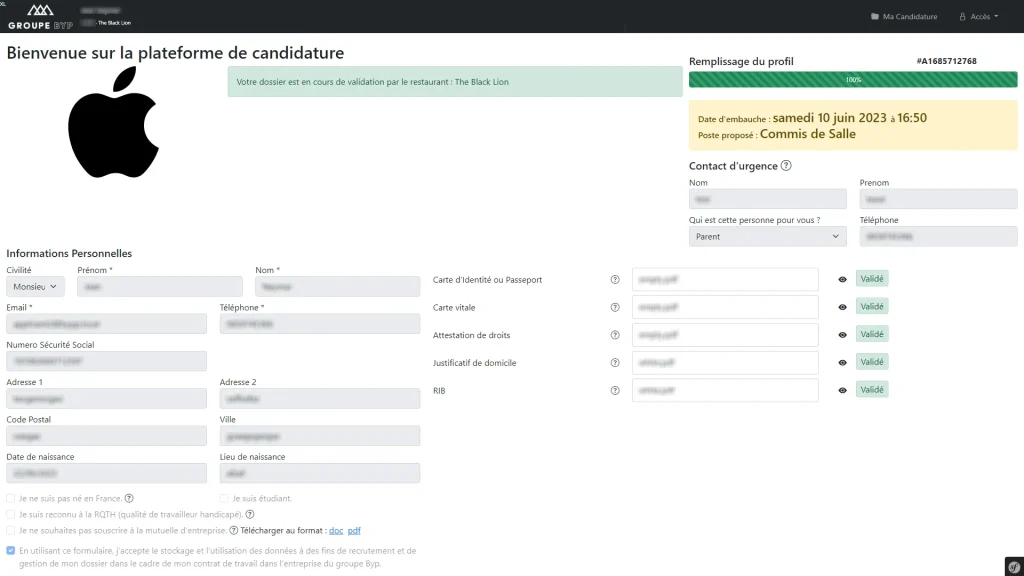Download the mutuelle form in pdf format
The image size is (1024, 576).
pyautogui.click(x=354, y=530)
